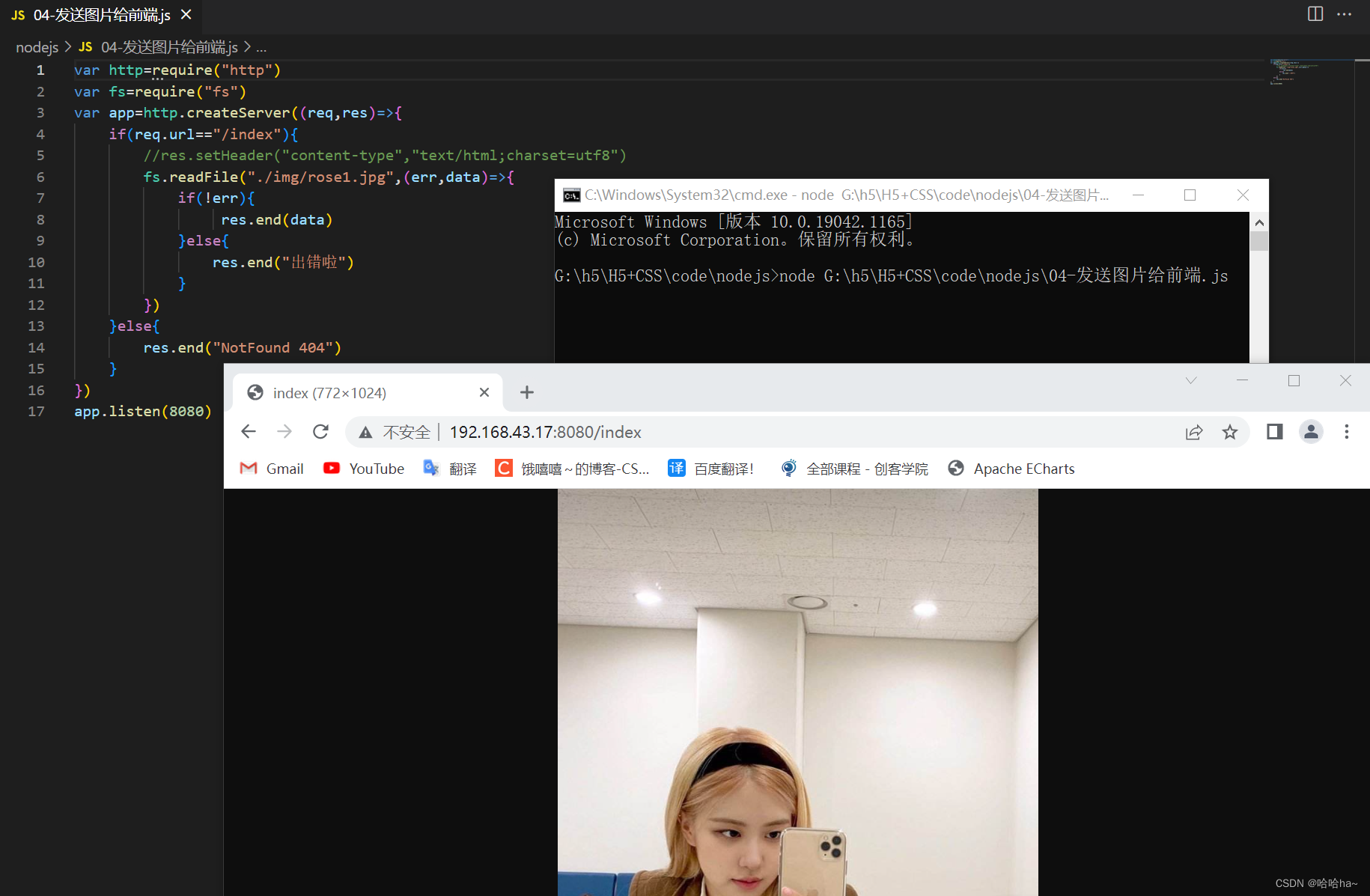Open Chrome tab search dropdown chevron
Image resolution: width=1370 pixels, height=896 pixels.
pyautogui.click(x=1191, y=380)
